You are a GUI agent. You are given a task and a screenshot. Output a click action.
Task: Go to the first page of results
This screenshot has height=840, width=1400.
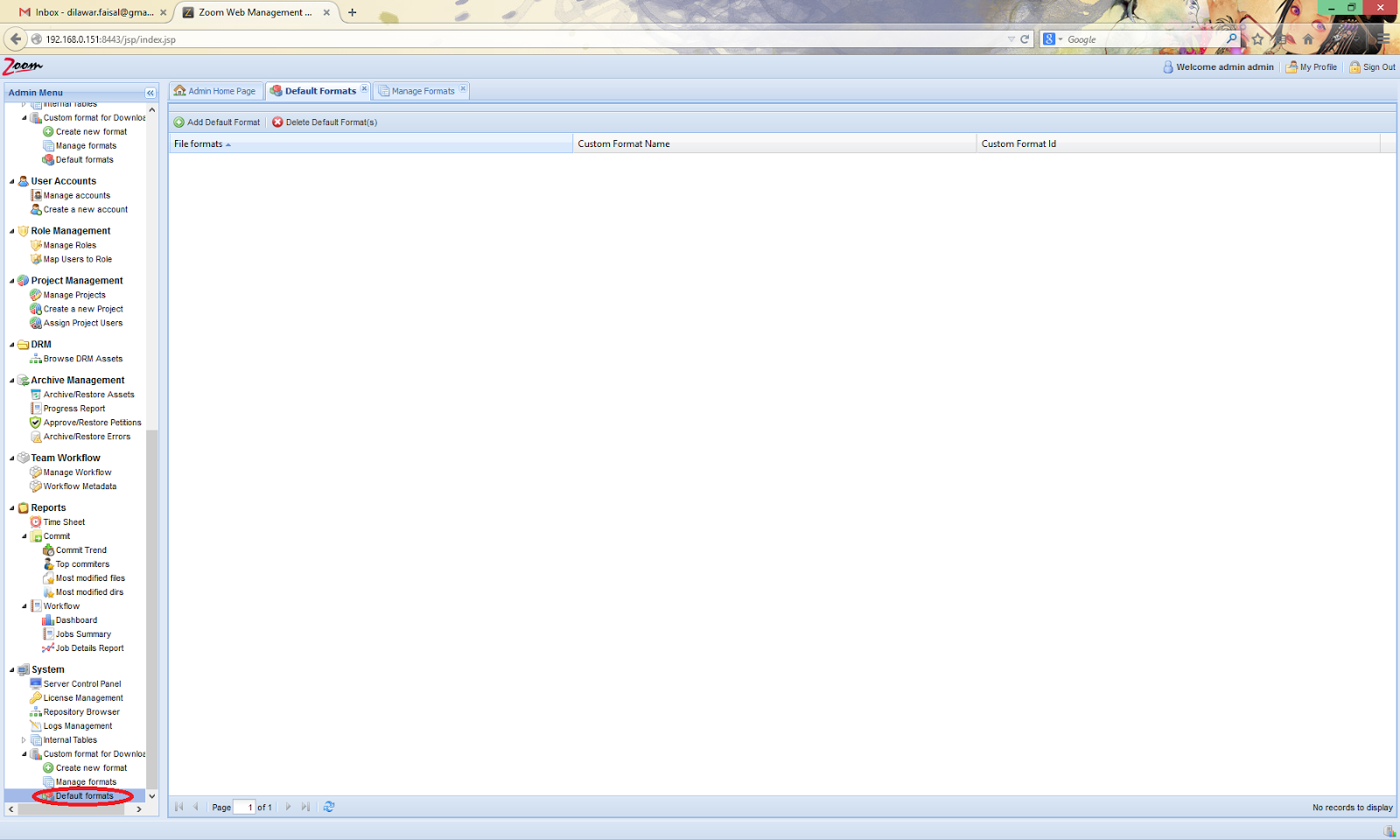tap(179, 807)
